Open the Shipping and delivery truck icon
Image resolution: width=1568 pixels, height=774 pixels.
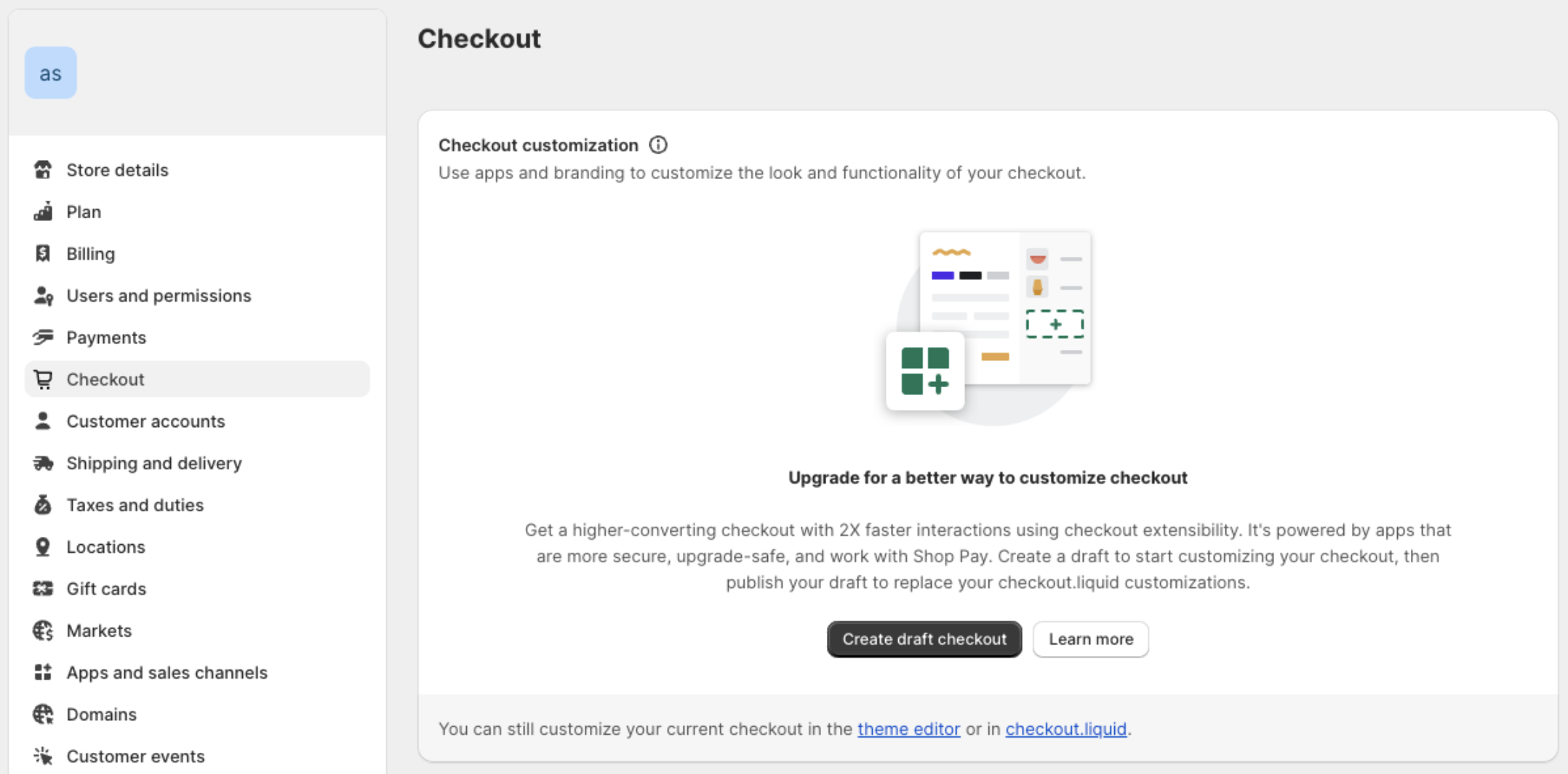pyautogui.click(x=43, y=463)
